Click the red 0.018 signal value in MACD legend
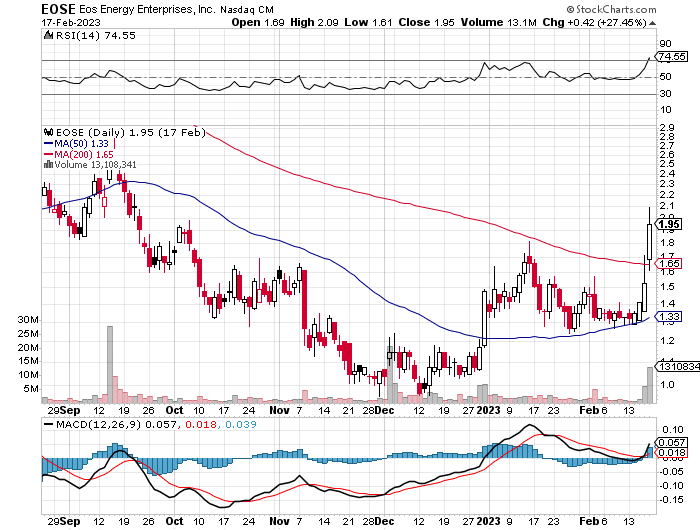This screenshot has height=530, width=700. click(200, 424)
